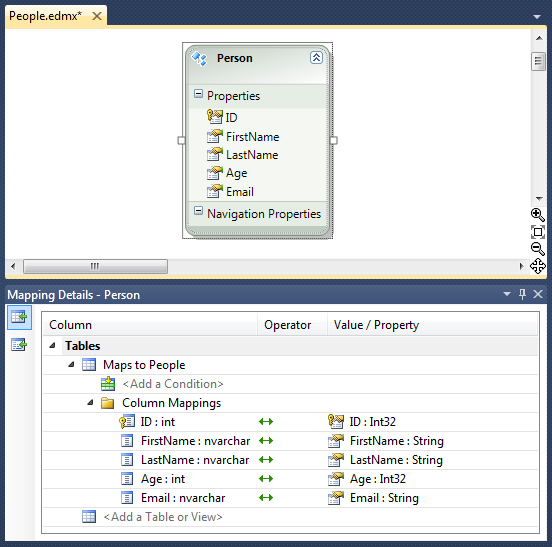Click the zoom in magnifier icon
Image resolution: width=552 pixels, height=547 pixels.
[x=538, y=214]
